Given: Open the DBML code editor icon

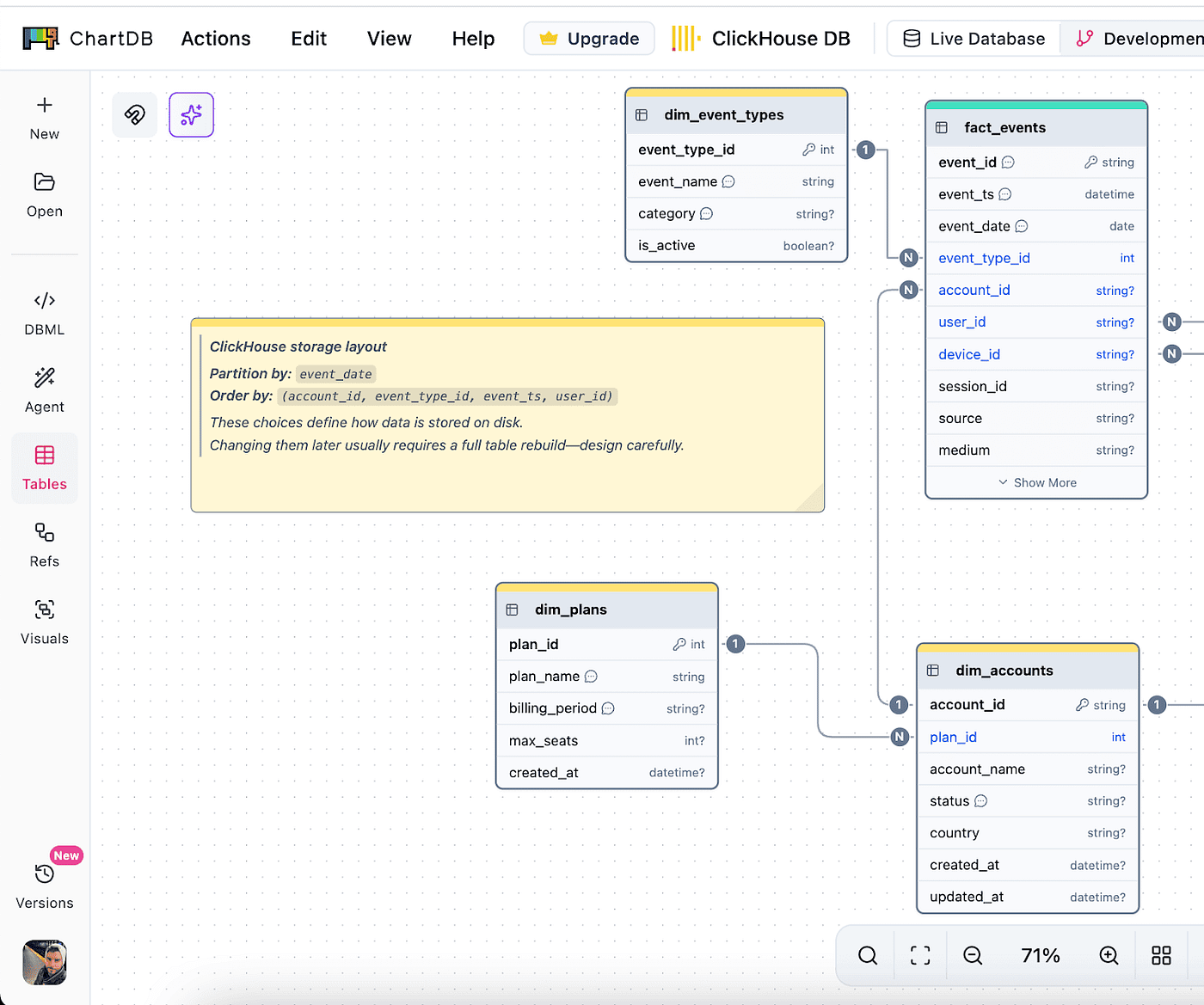Looking at the screenshot, I should click(x=45, y=300).
